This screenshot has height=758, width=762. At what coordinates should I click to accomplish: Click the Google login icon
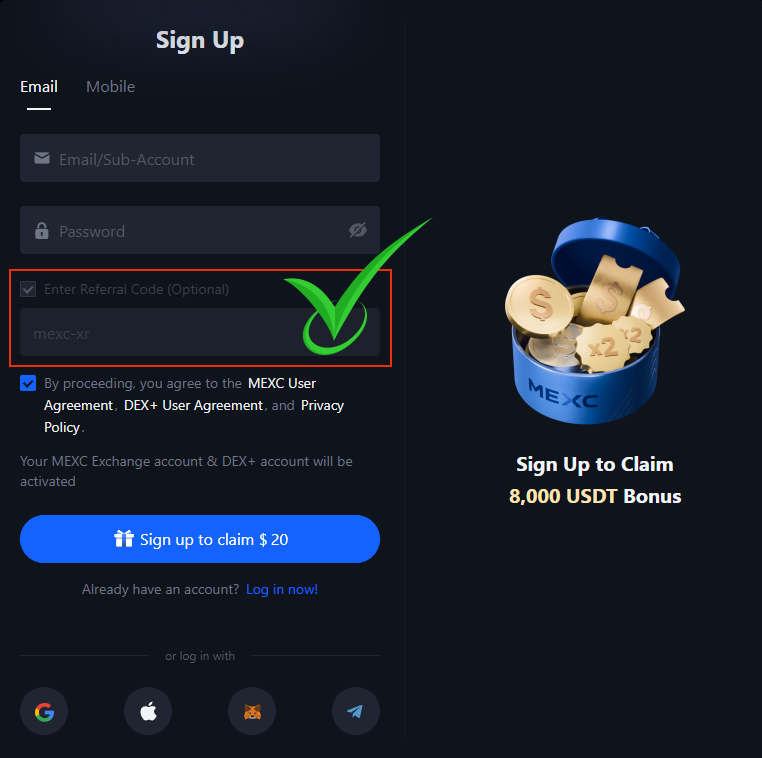pyautogui.click(x=44, y=711)
